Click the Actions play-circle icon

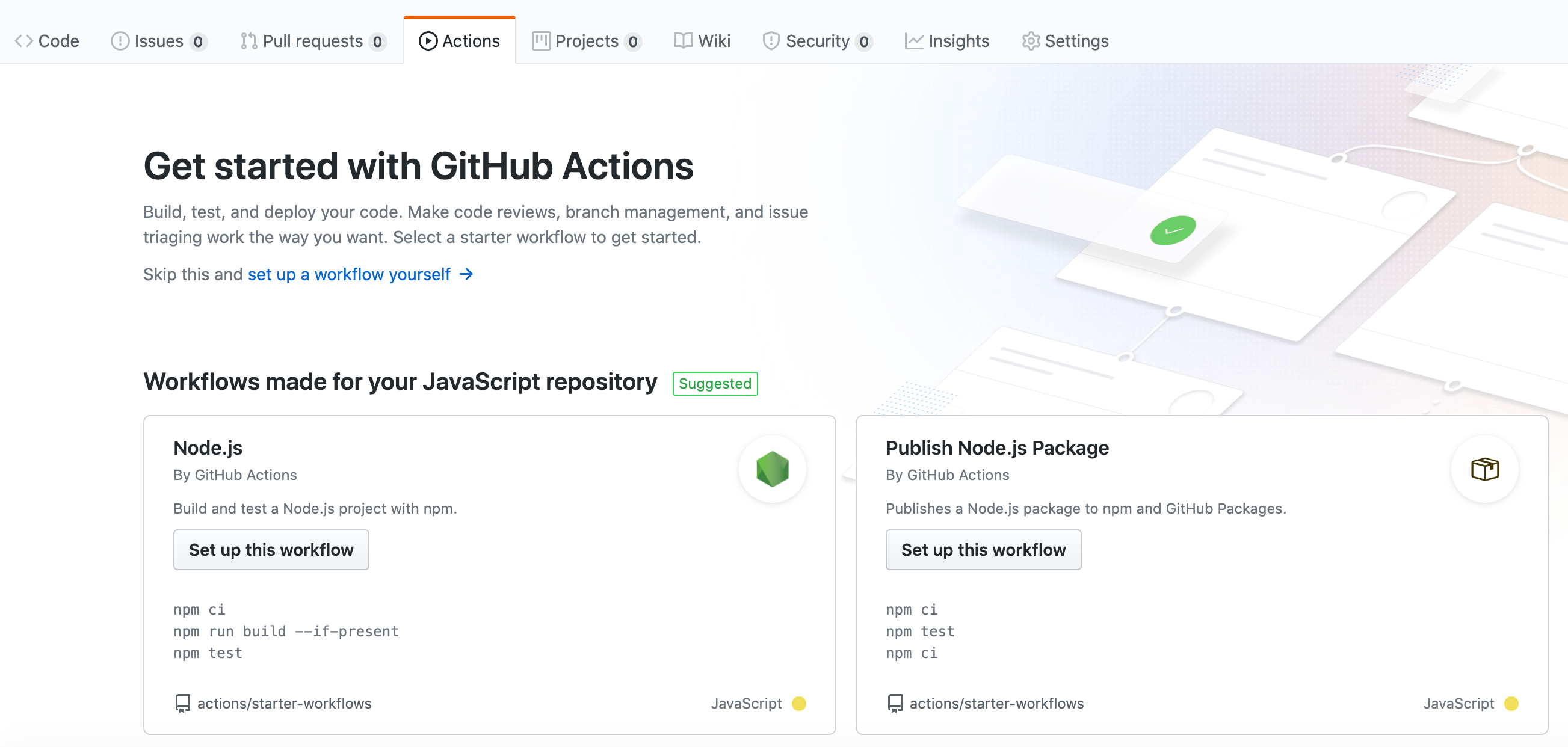[x=428, y=40]
